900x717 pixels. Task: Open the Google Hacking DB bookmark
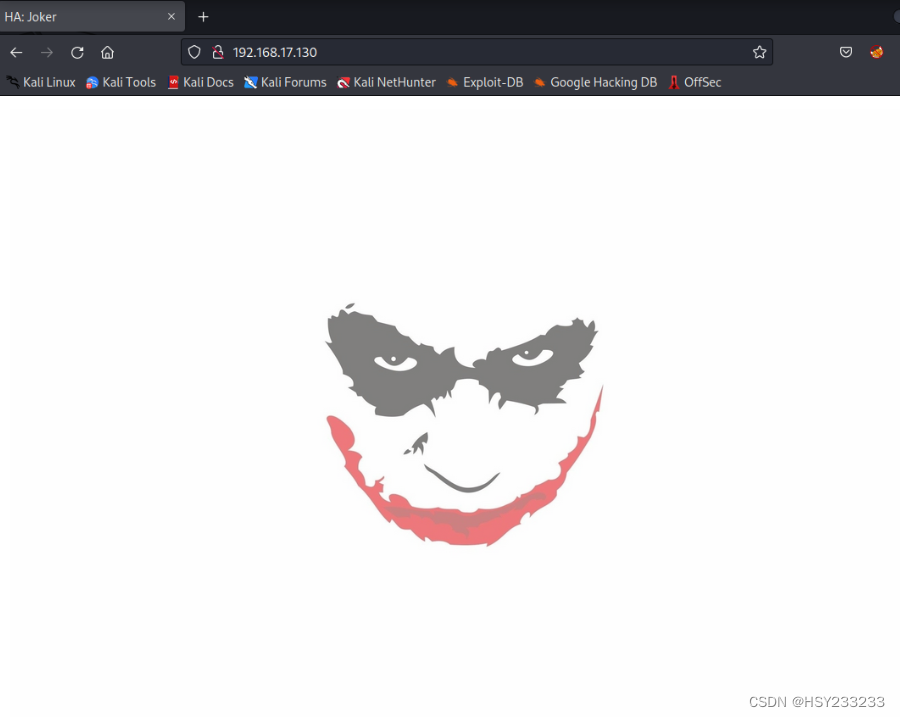pos(595,82)
